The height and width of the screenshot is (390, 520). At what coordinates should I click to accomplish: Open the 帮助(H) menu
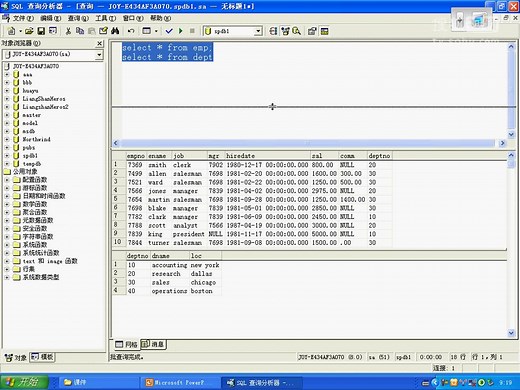pos(160,18)
